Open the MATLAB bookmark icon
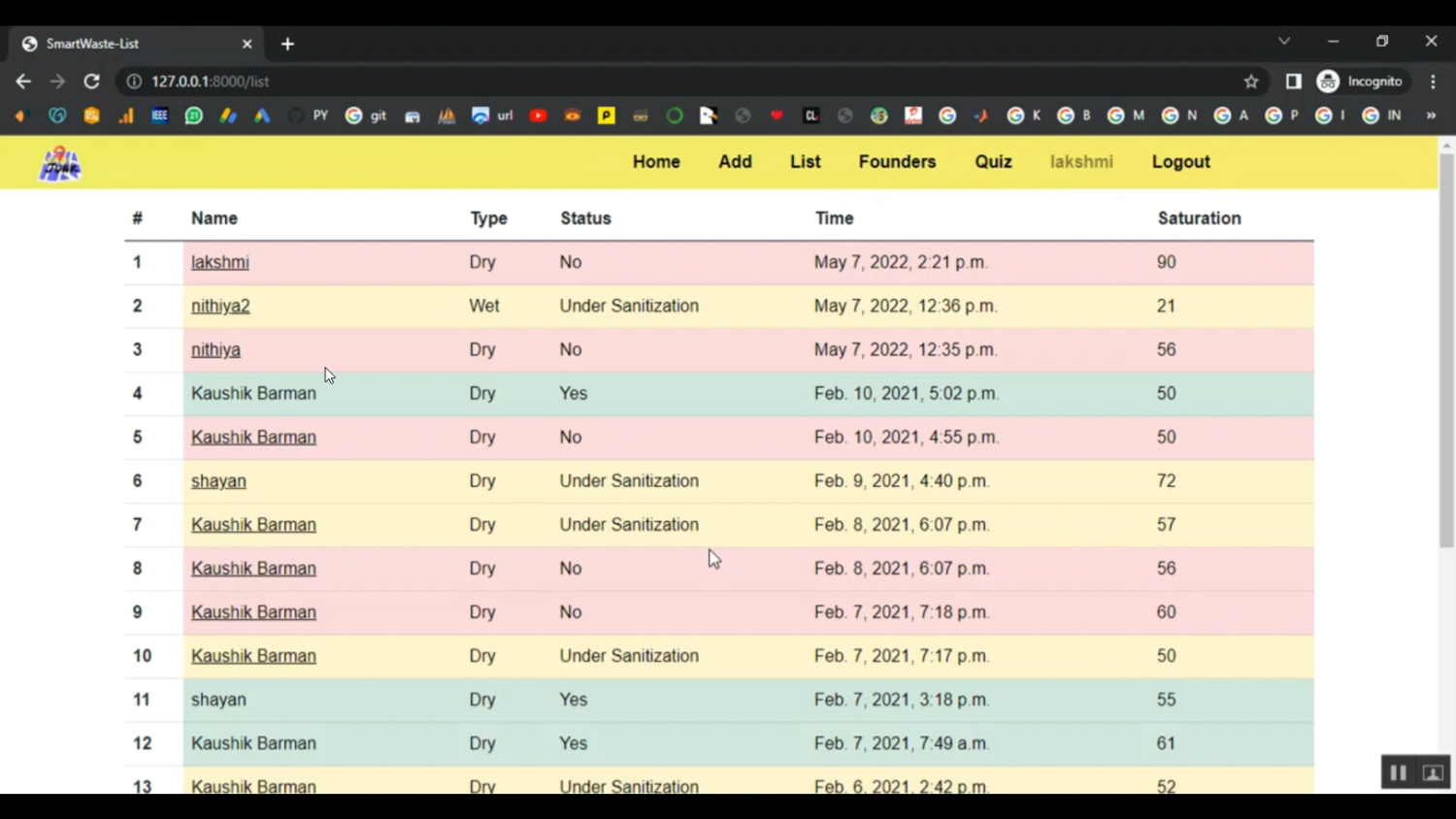The height and width of the screenshot is (819, 1456). click(x=446, y=115)
